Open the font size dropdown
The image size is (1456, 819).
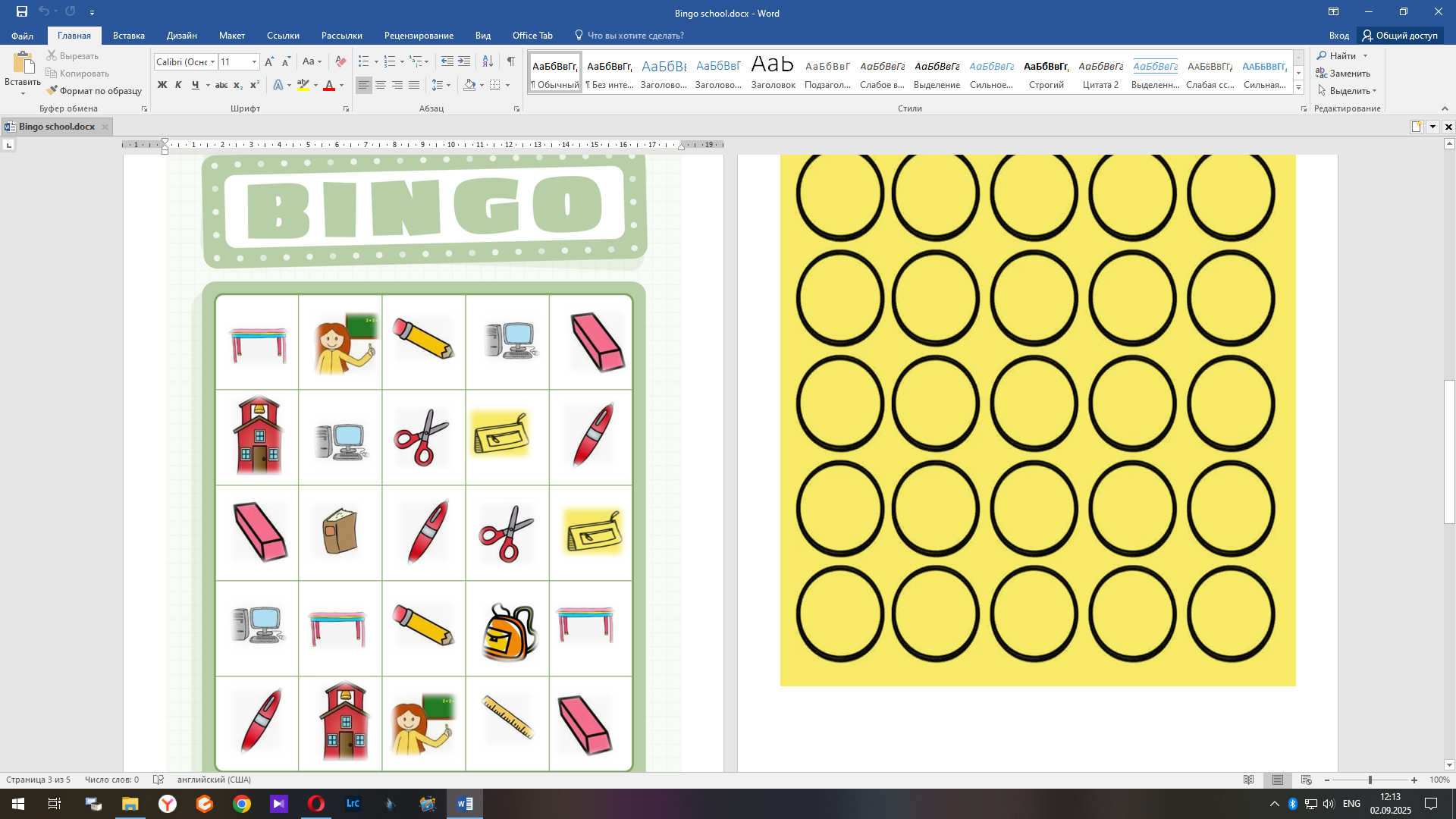(254, 62)
